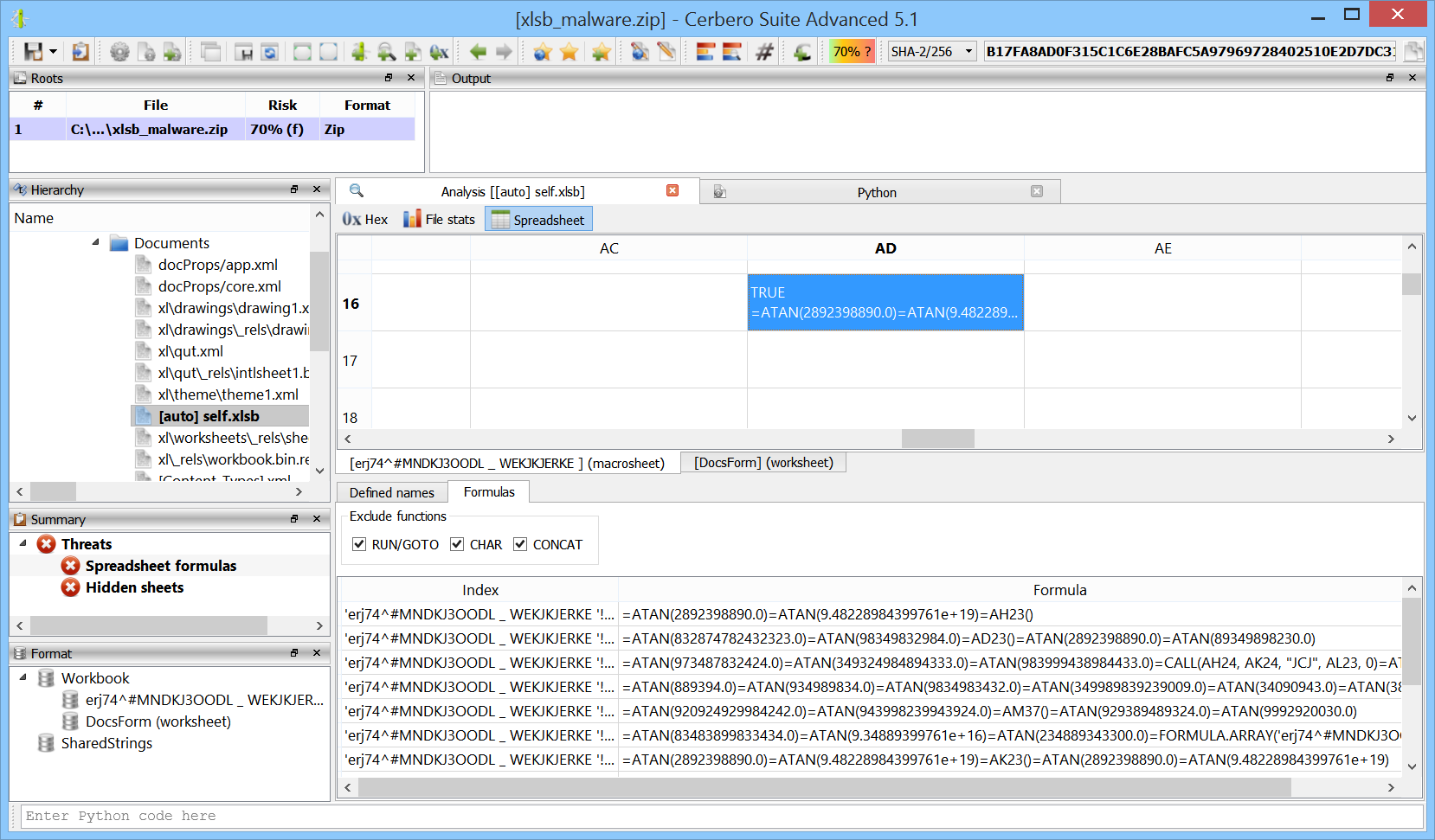Open the save icon's dropdown arrow
Viewport: 1435px width, 840px height.
[53, 52]
